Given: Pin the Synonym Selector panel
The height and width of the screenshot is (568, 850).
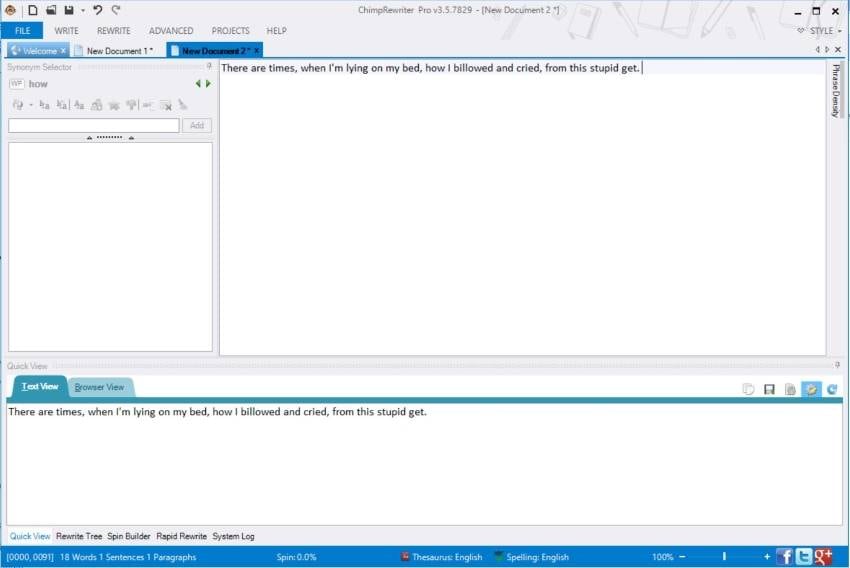Looking at the screenshot, I should (x=209, y=67).
